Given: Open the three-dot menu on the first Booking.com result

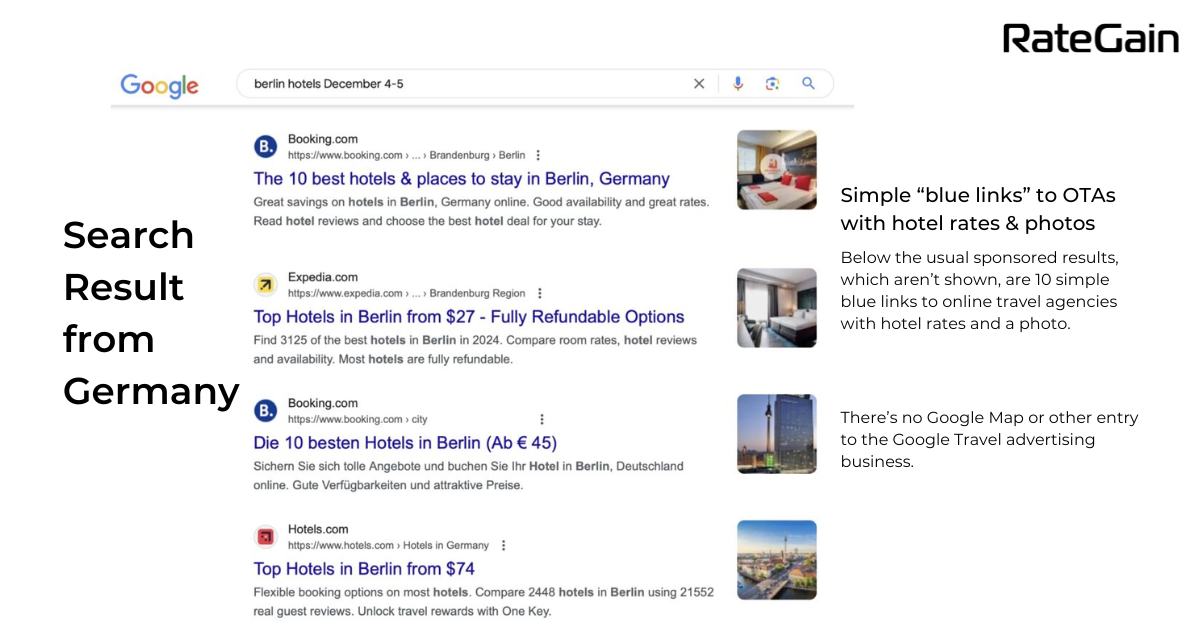Looking at the screenshot, I should click(x=538, y=155).
